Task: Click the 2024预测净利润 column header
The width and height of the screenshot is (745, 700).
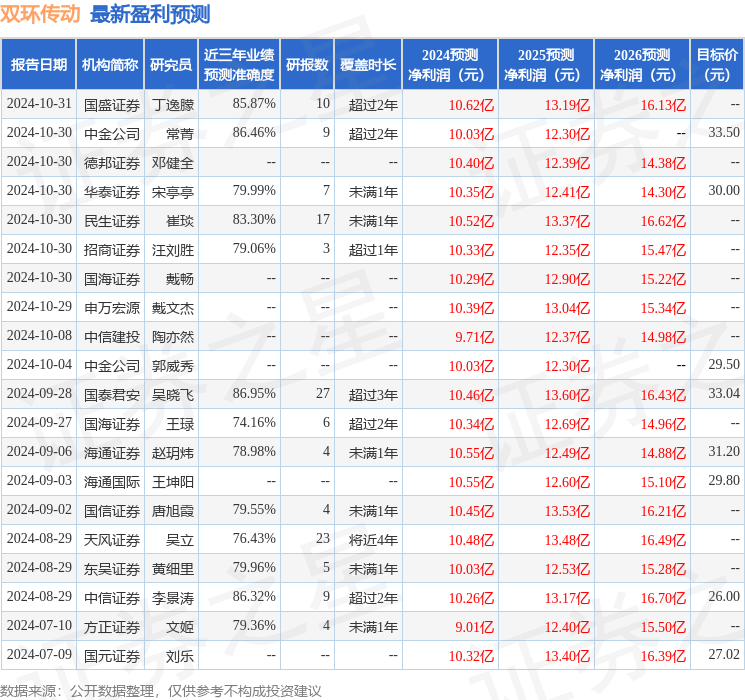Action: pyautogui.click(x=450, y=65)
